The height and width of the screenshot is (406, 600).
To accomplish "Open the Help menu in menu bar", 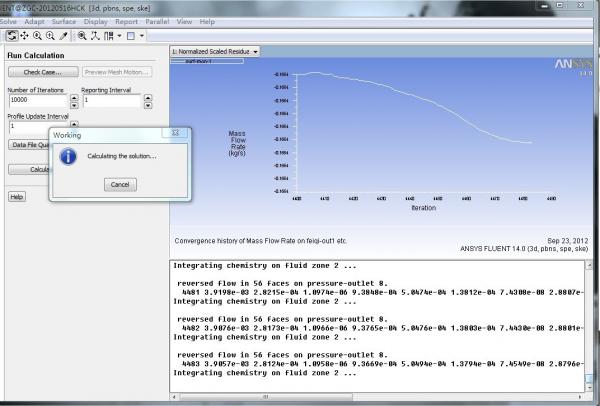I will click(x=207, y=22).
